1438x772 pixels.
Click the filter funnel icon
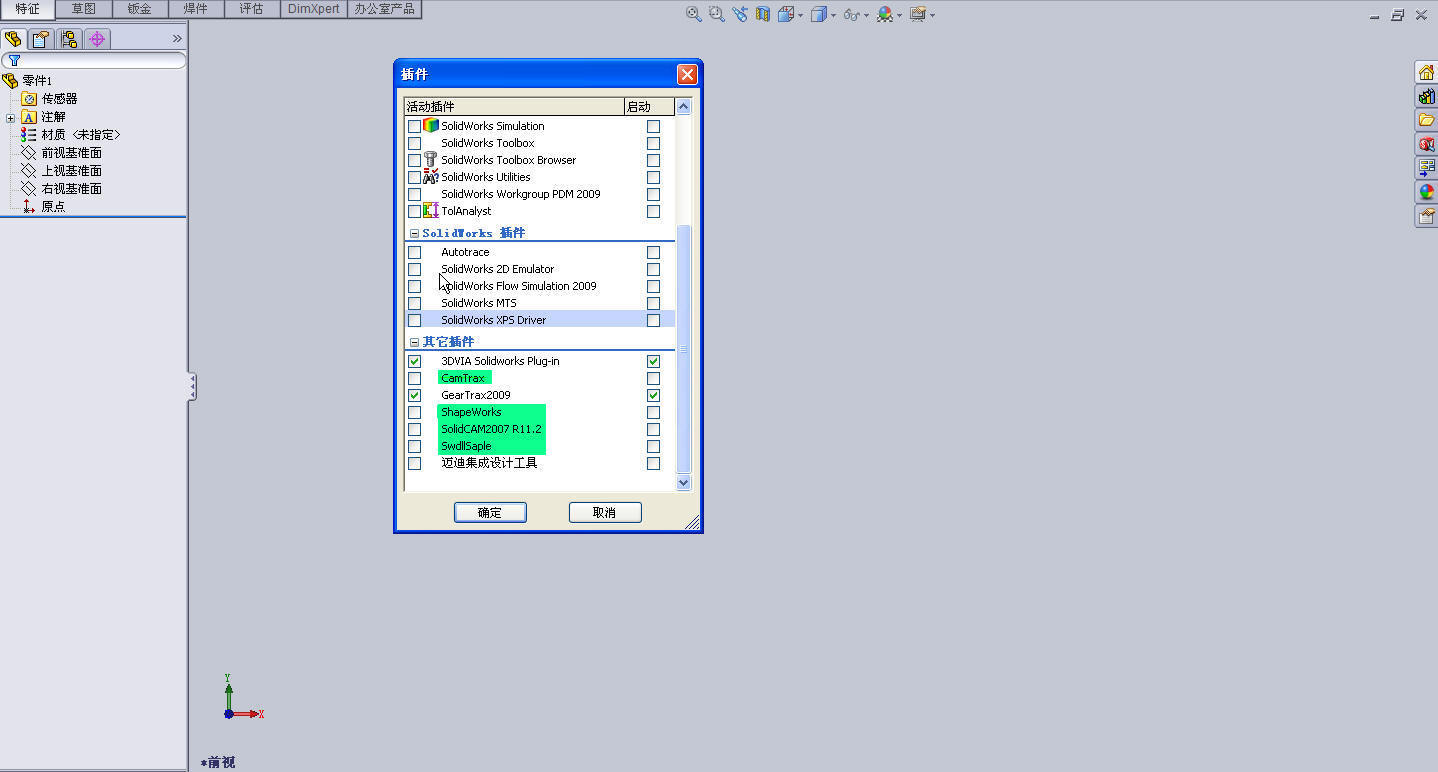[x=14, y=60]
